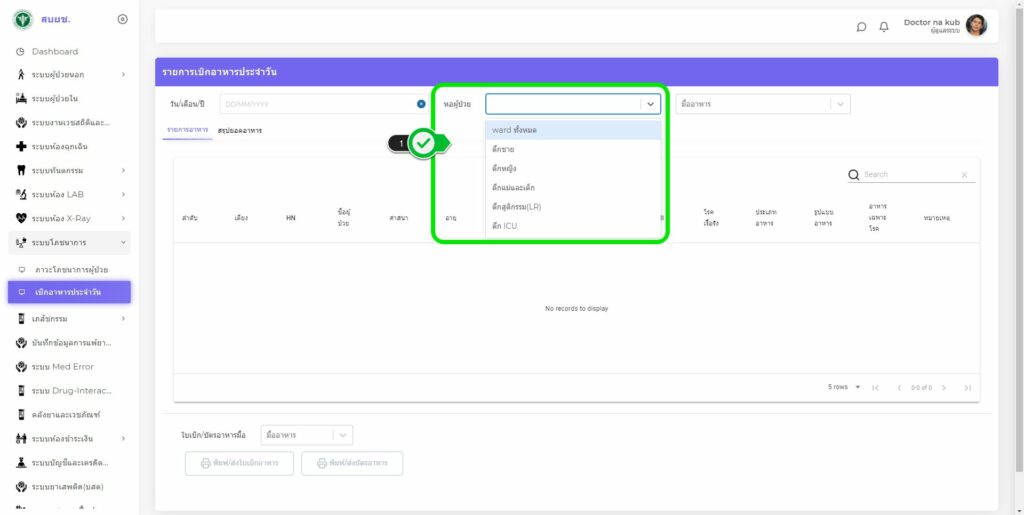The image size is (1024, 515).
Task: Open the notifications bell
Action: click(884, 27)
